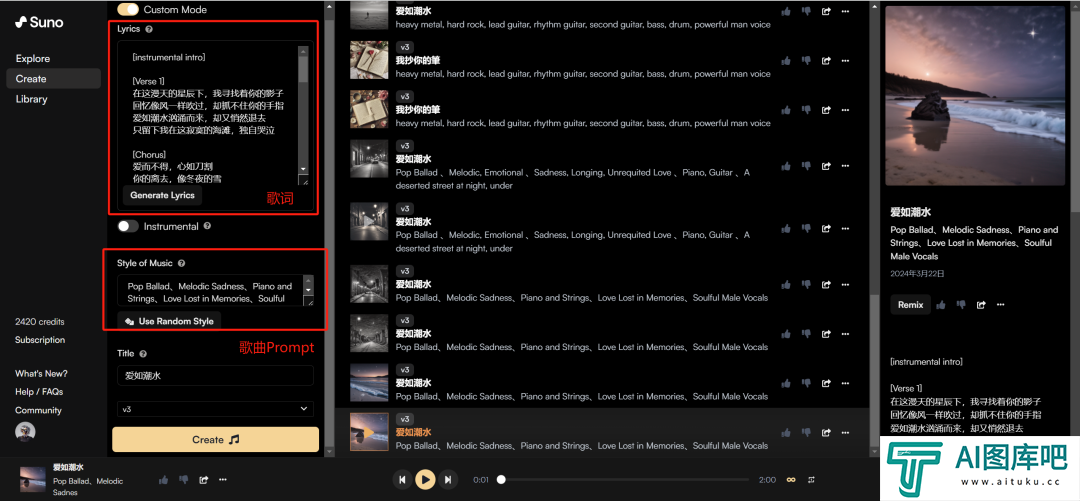Screen dimensions: 1080x501
Task: Open the Title help question mark
Action: (x=143, y=354)
